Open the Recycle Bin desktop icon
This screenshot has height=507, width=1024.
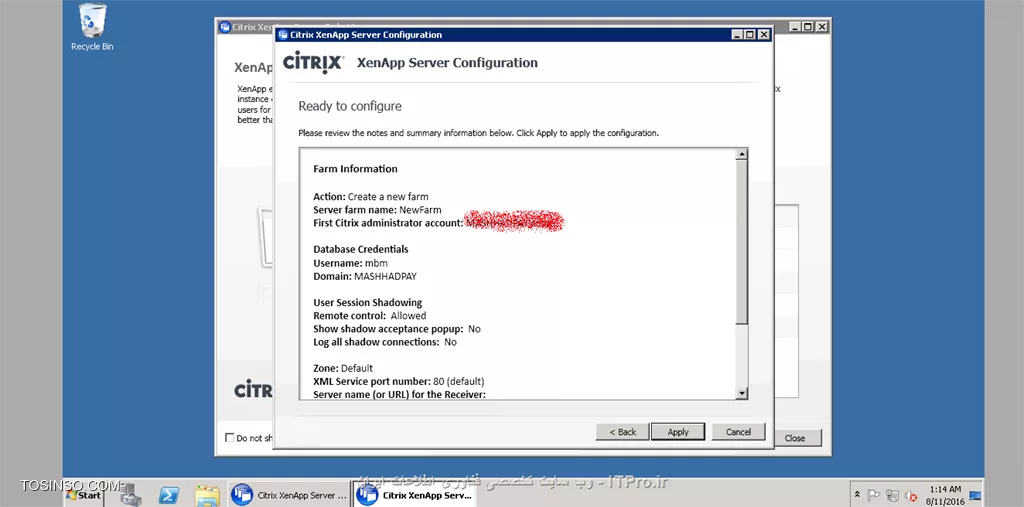tap(92, 27)
